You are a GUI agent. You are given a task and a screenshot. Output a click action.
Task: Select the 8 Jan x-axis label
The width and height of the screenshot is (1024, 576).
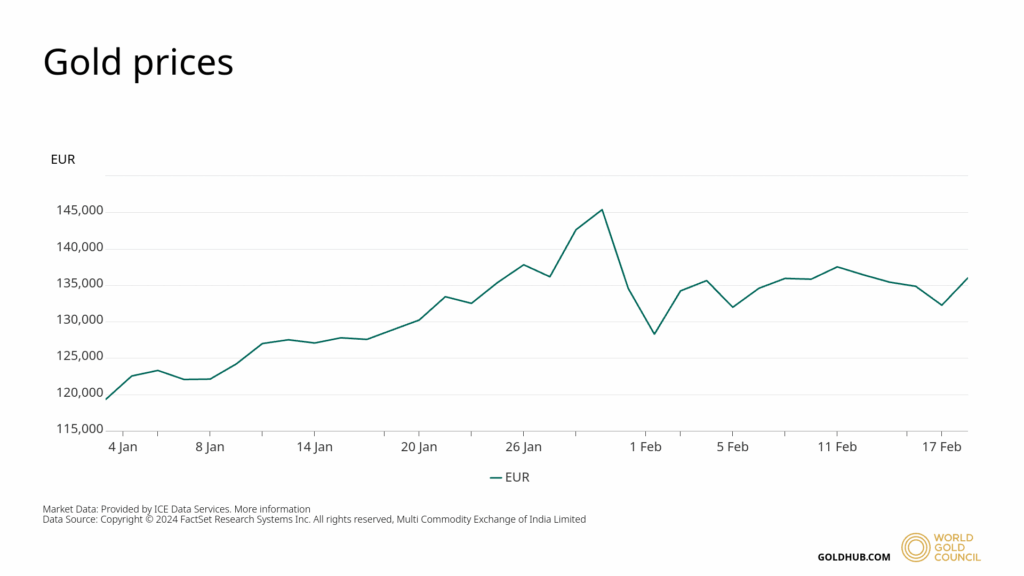[209, 447]
